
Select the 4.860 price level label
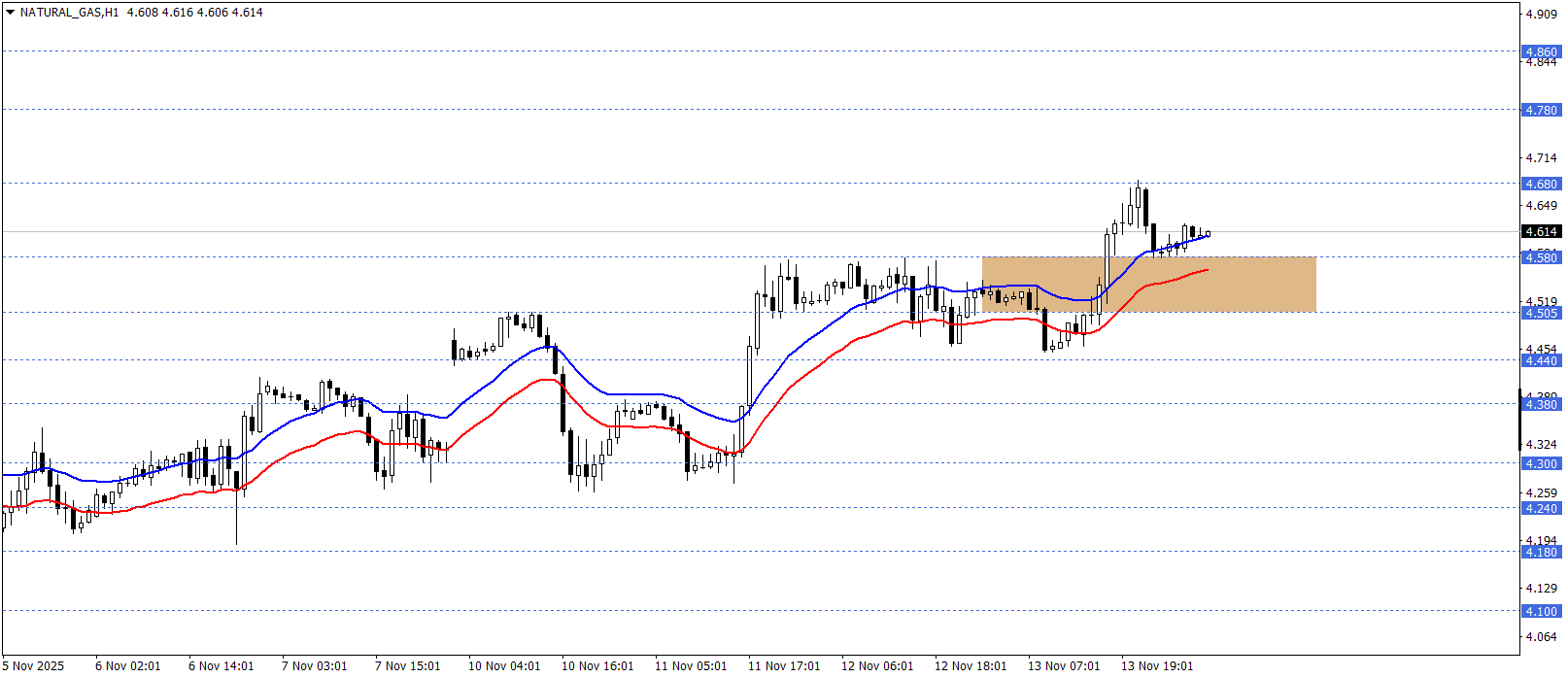(x=1541, y=51)
